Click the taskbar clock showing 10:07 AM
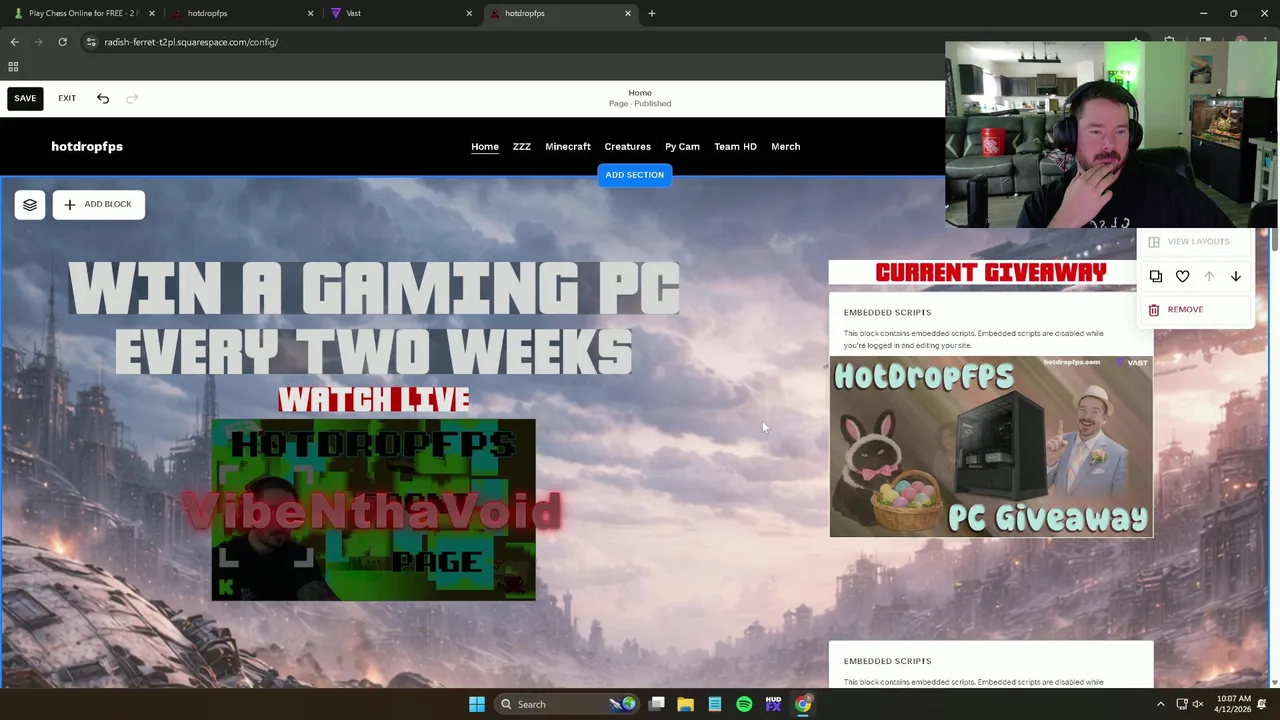 tap(1234, 704)
